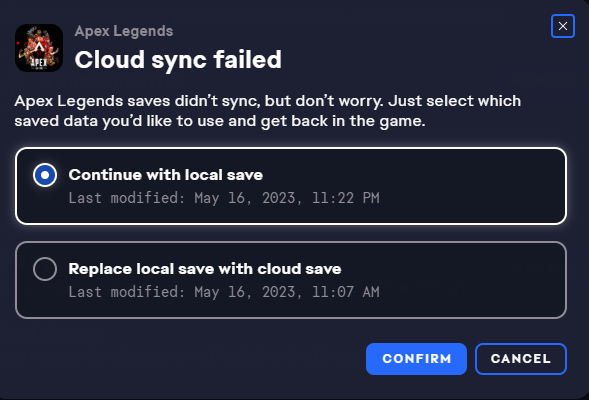This screenshot has width=589, height=400.
Task: Cancel the cloud sync dialog
Action: pyautogui.click(x=521, y=359)
